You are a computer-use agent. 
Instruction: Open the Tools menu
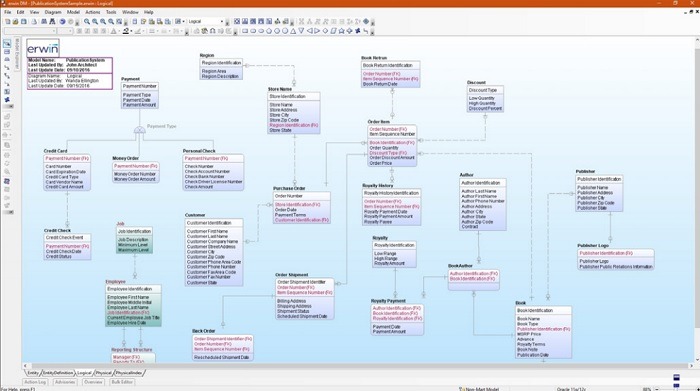click(x=111, y=12)
